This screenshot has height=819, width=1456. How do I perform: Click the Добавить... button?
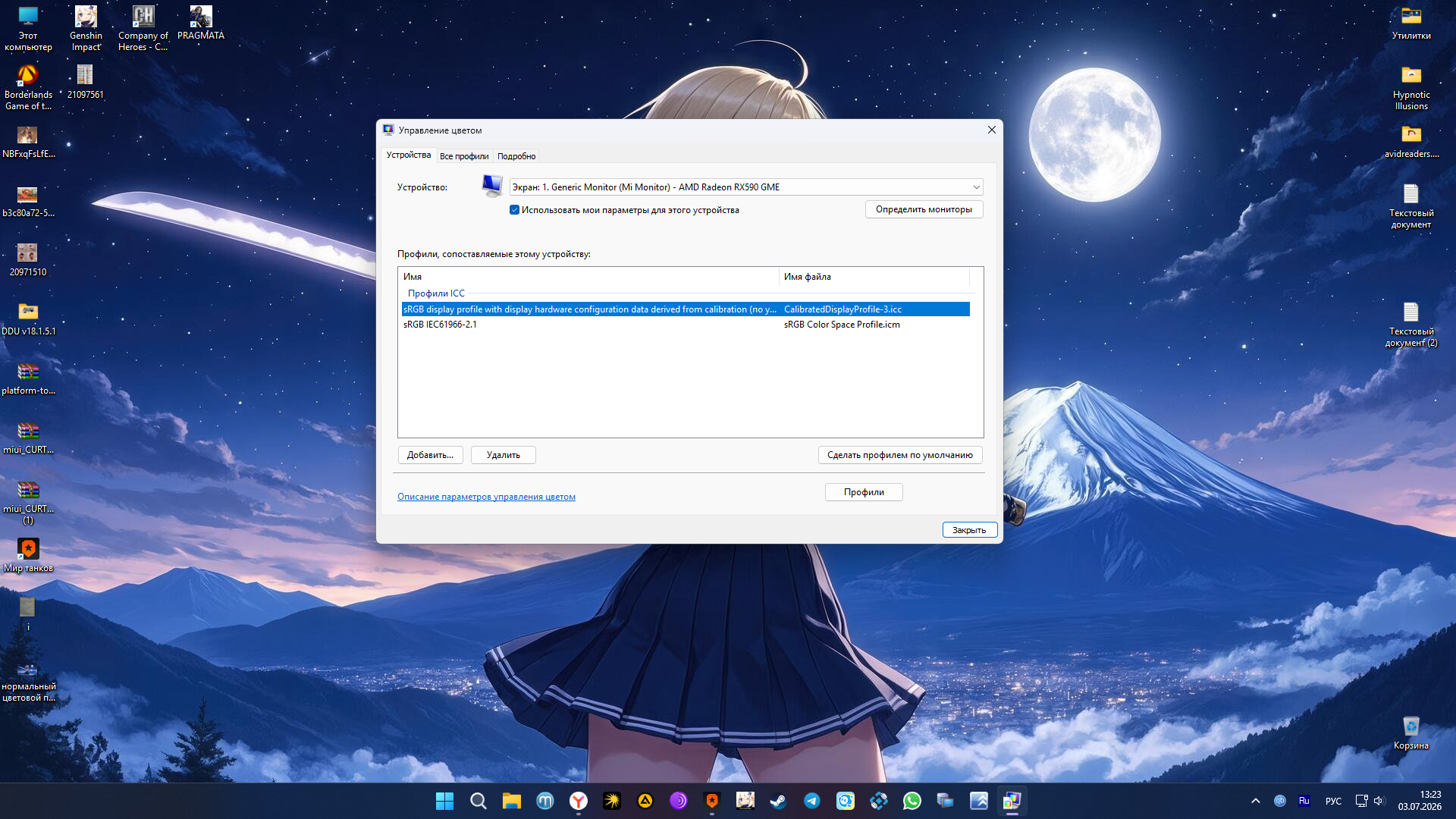(x=430, y=455)
